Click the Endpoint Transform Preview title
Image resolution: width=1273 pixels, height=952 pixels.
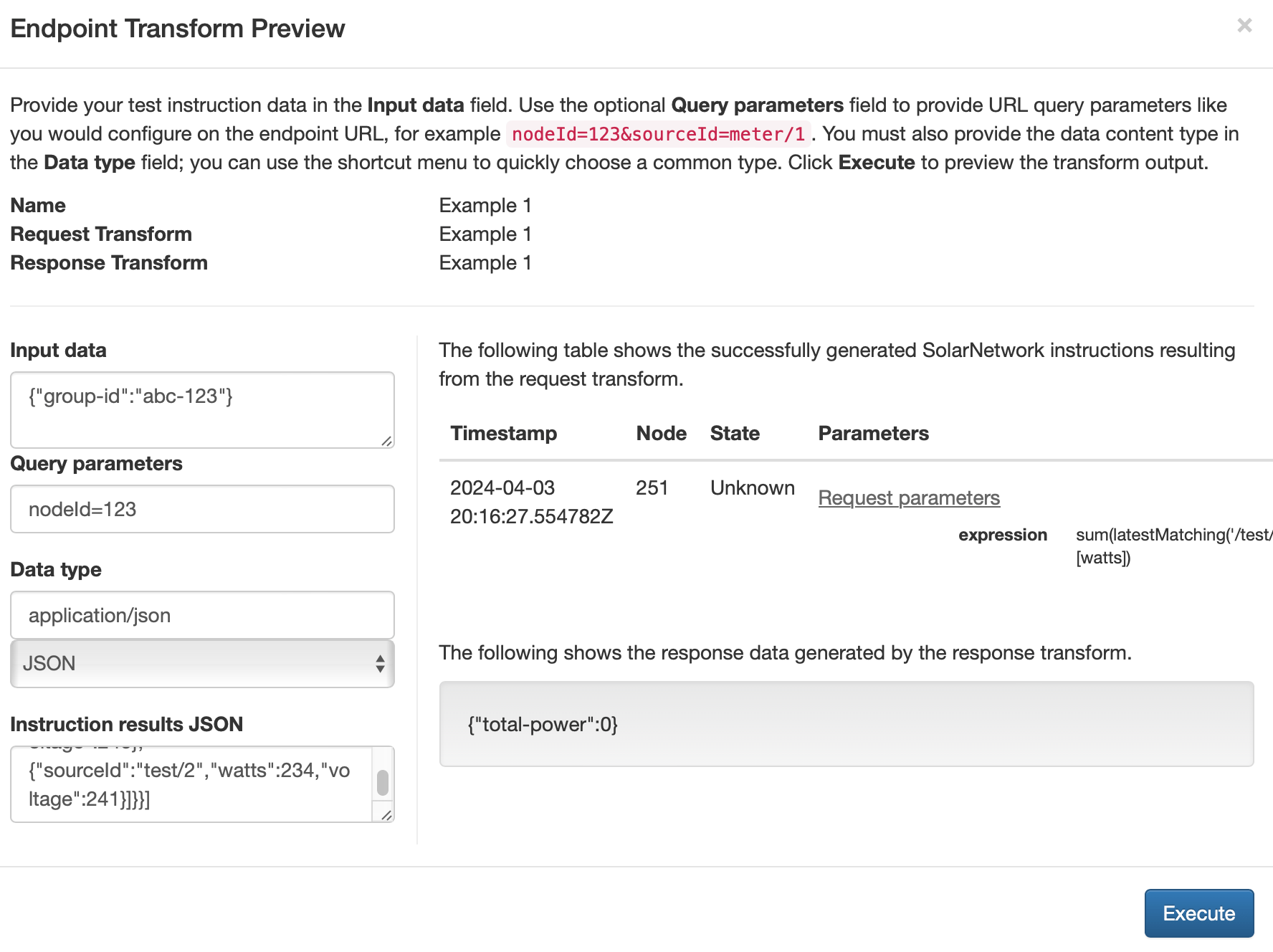coord(178,29)
